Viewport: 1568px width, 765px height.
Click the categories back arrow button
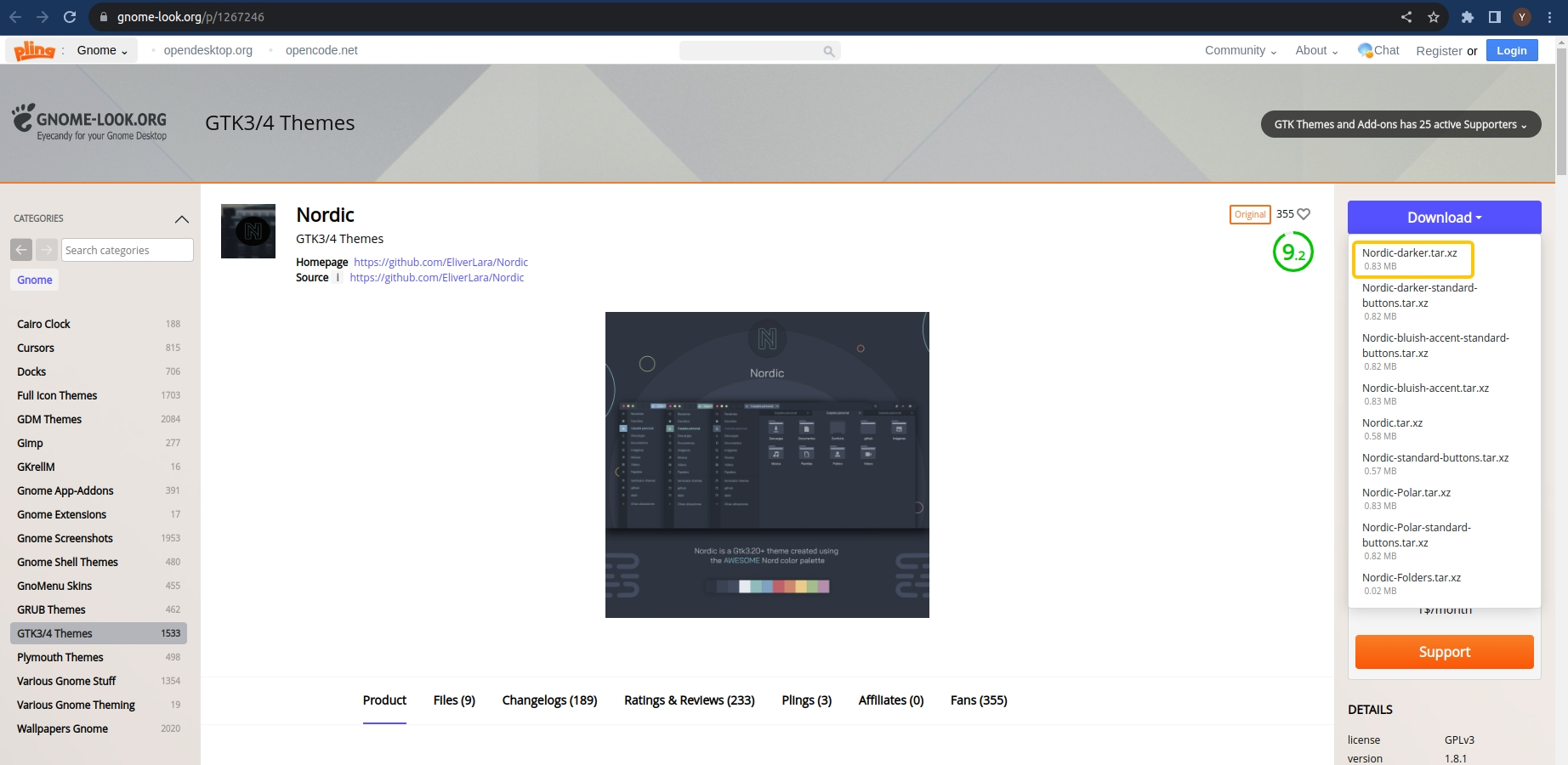(x=21, y=250)
